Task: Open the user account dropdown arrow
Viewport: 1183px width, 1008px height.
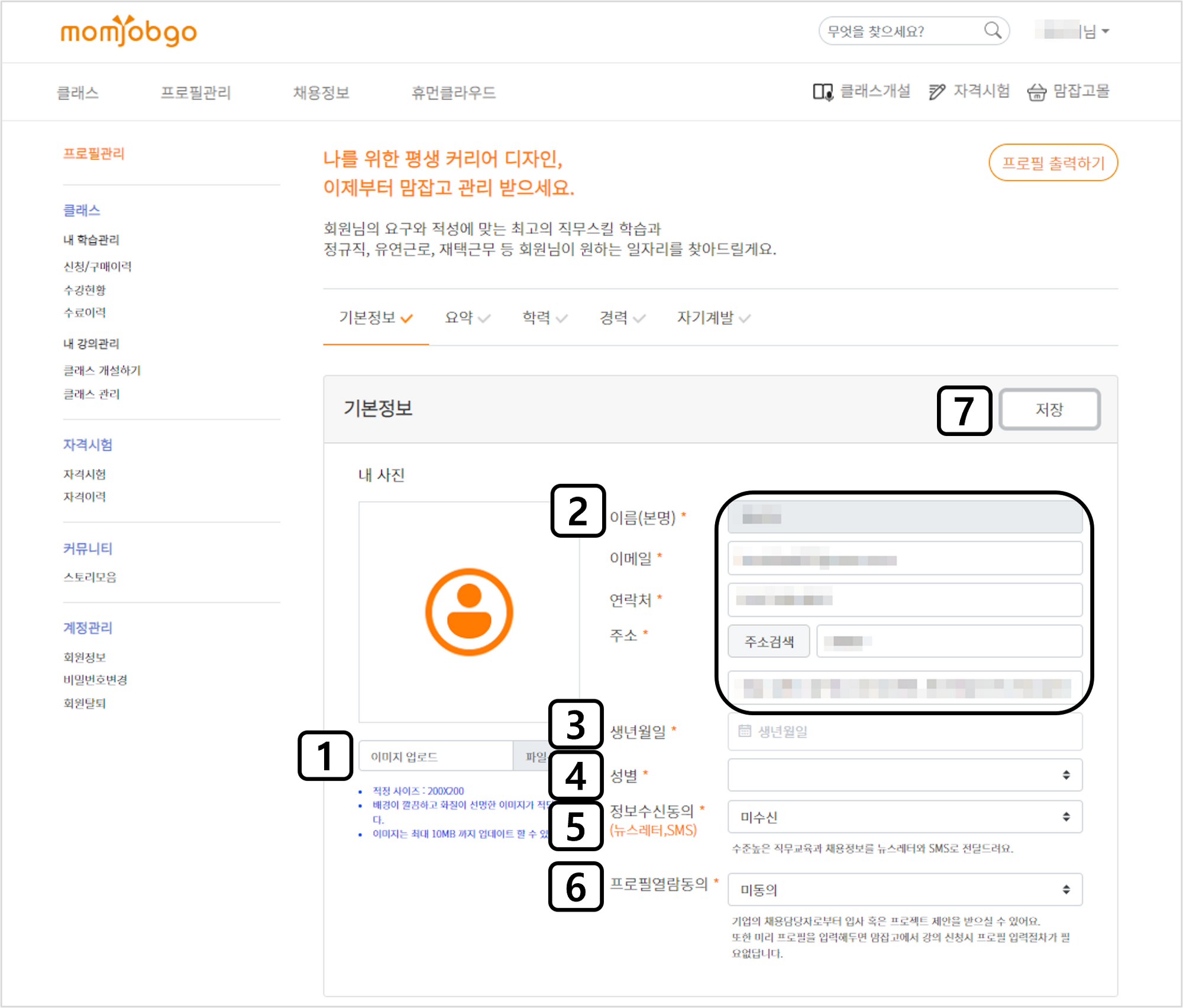Action: tap(1106, 31)
